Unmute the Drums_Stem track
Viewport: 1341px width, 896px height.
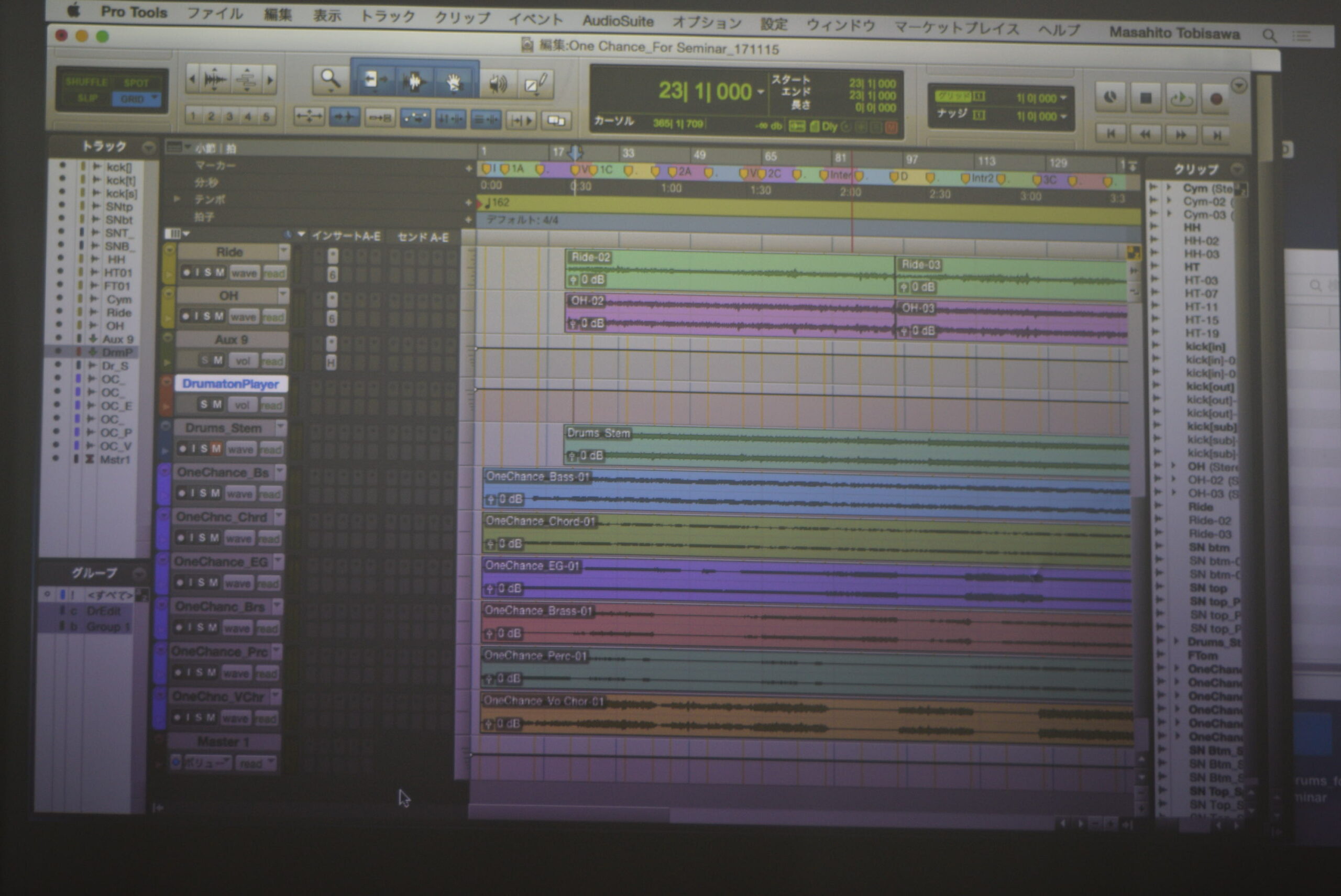point(216,449)
